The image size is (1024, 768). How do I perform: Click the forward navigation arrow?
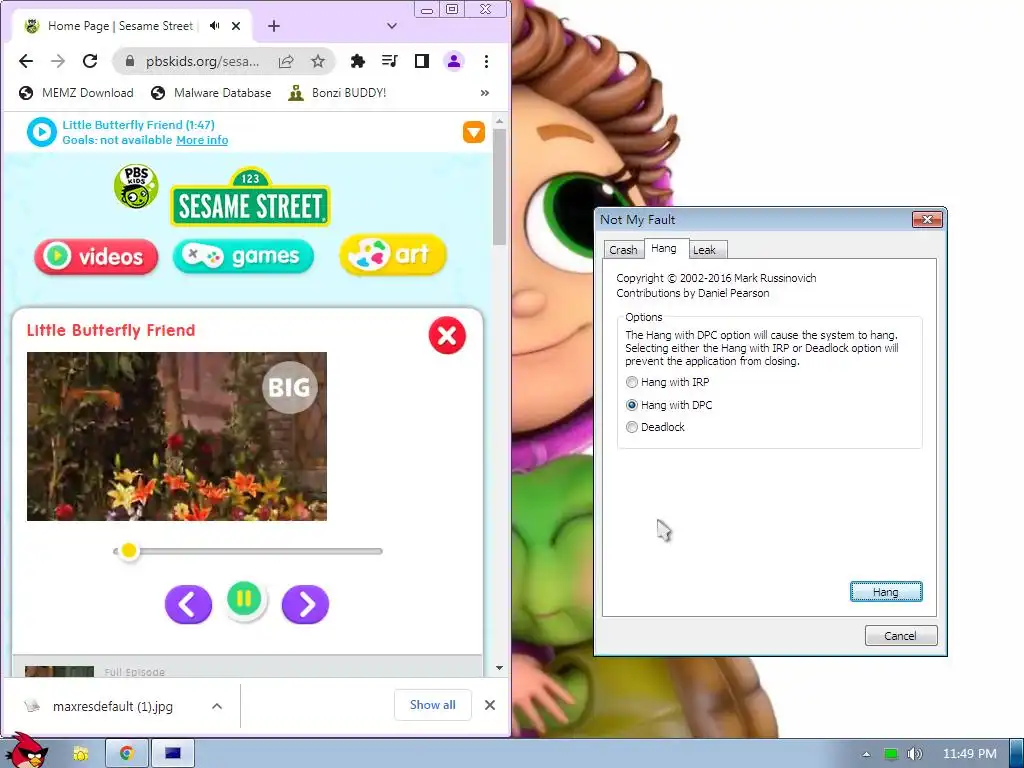[58, 61]
